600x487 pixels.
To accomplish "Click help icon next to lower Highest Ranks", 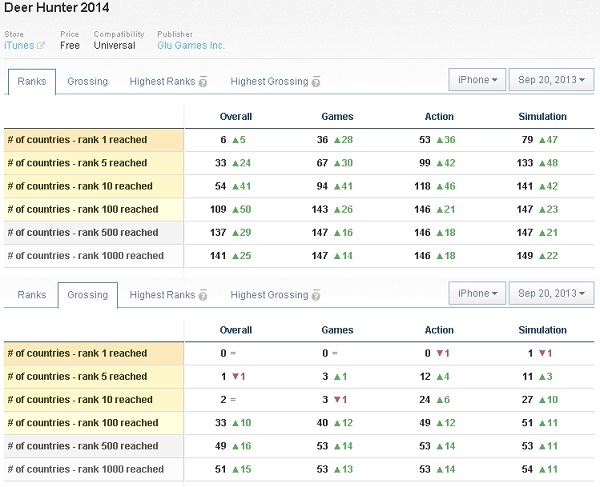I will click(x=203, y=295).
